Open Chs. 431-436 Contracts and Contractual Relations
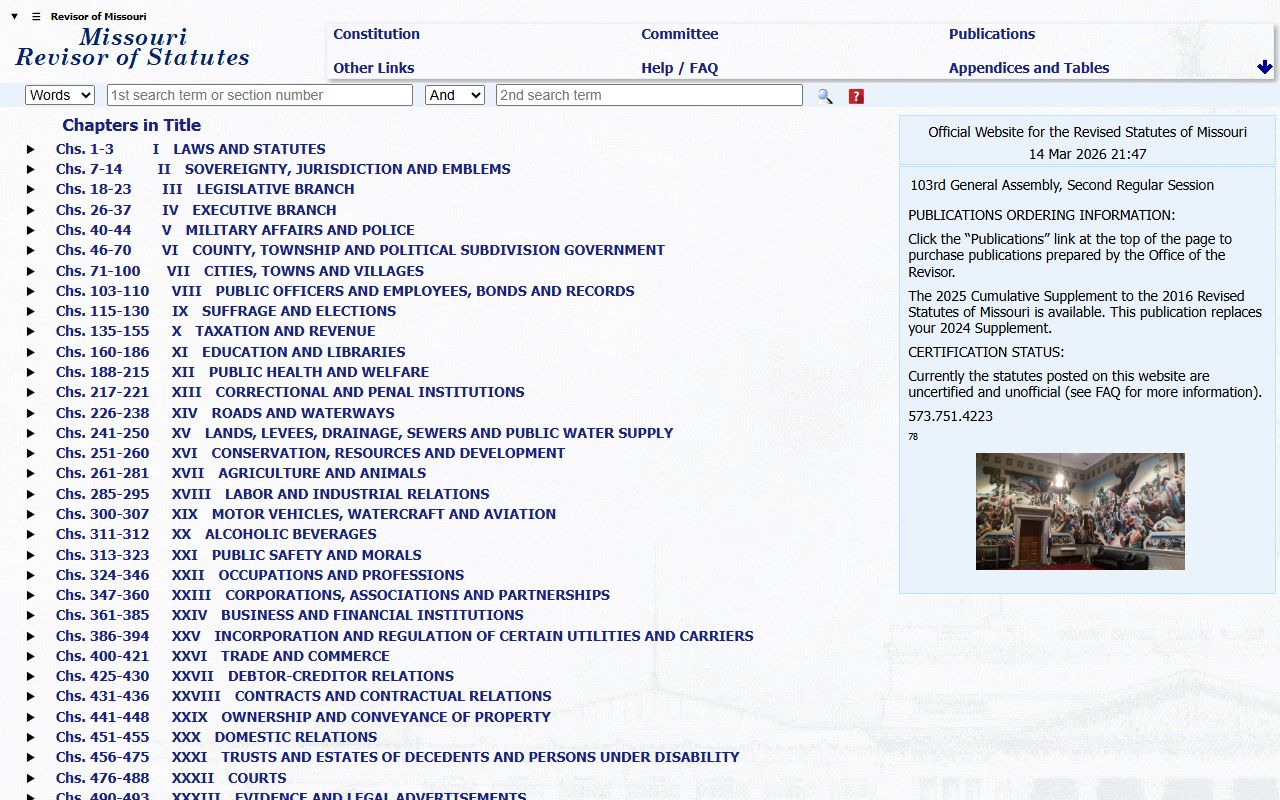Viewport: 1280px width, 800px height. pos(304,696)
